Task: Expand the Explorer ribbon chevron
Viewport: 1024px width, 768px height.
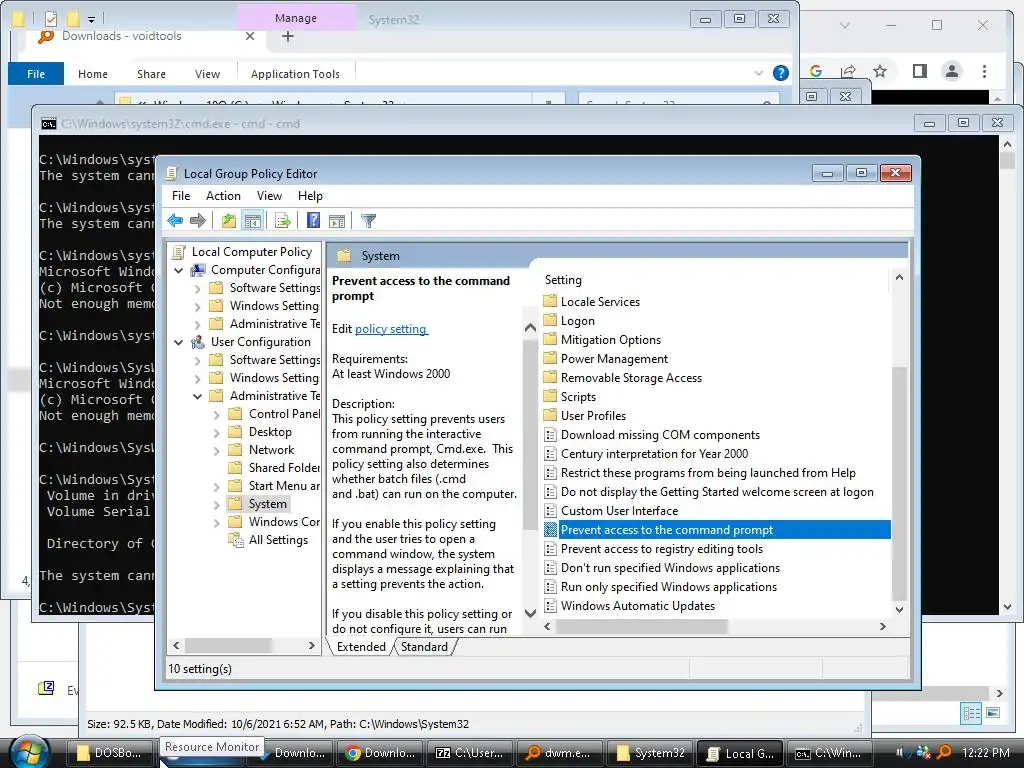Action: click(x=759, y=73)
